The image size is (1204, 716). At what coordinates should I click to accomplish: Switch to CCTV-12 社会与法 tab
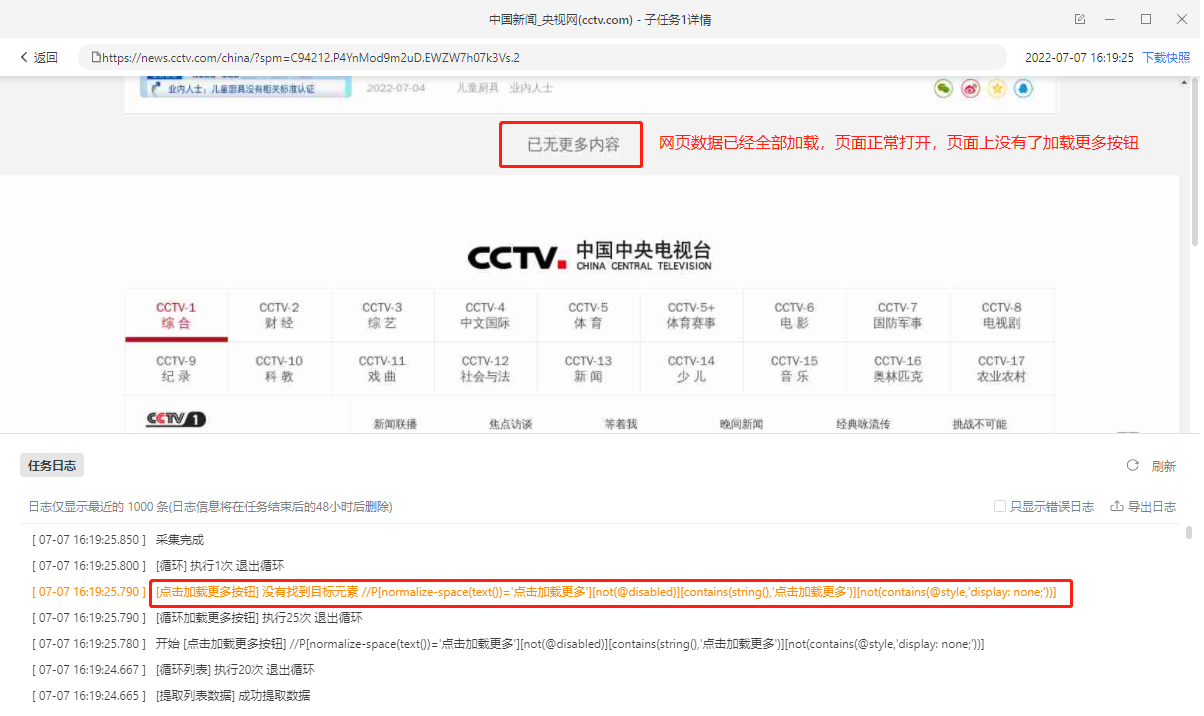(x=485, y=368)
